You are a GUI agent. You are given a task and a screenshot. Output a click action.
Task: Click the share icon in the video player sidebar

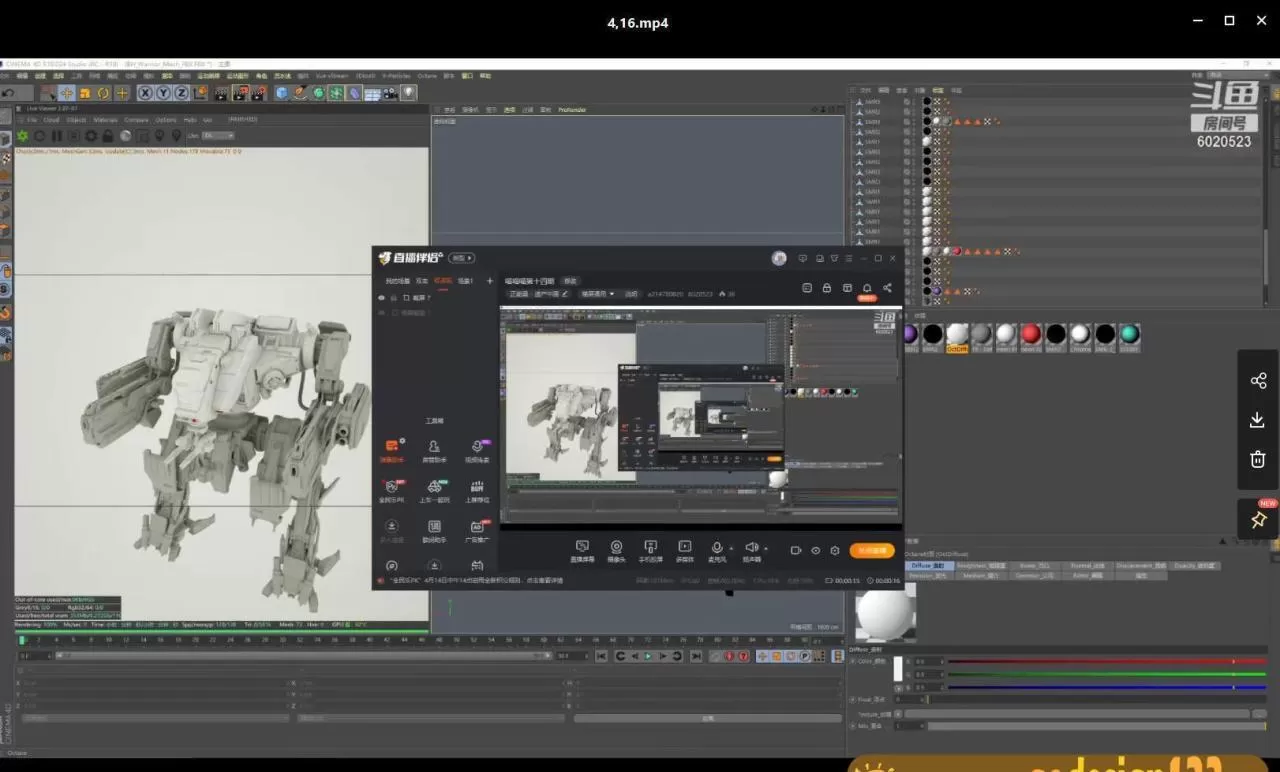1258,381
